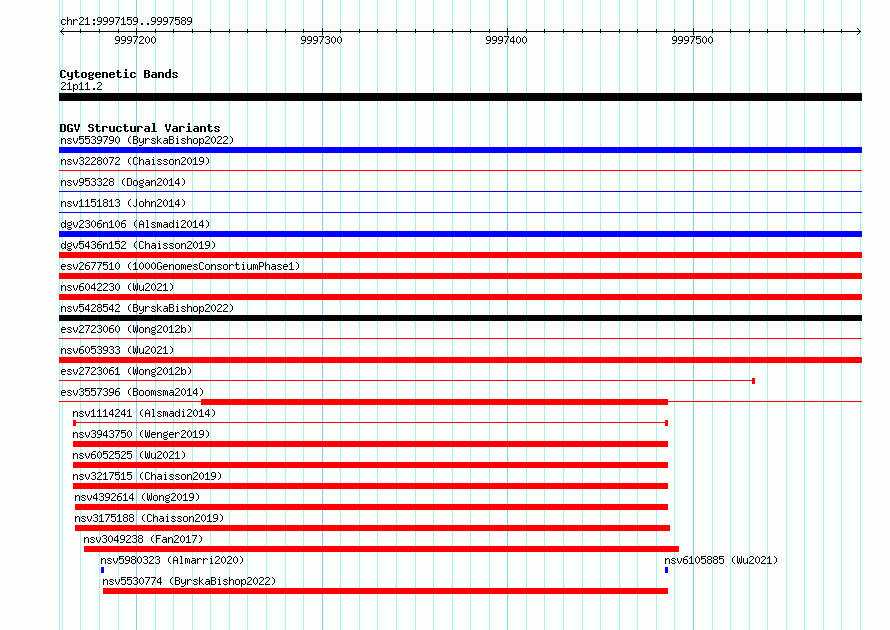Select the nsv3175188 red variant bar

pos(372,528)
